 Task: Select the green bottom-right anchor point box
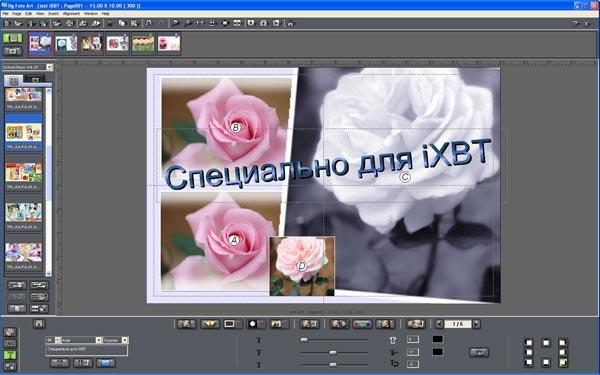(x=562, y=362)
